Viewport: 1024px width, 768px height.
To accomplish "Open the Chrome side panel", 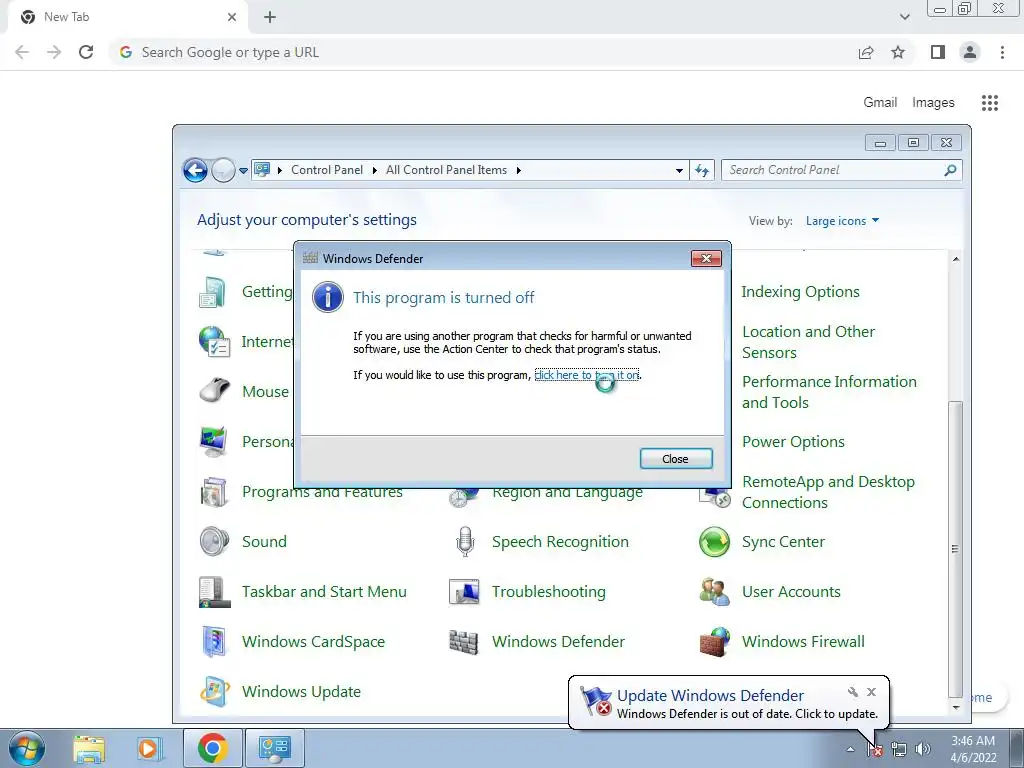I will point(938,52).
